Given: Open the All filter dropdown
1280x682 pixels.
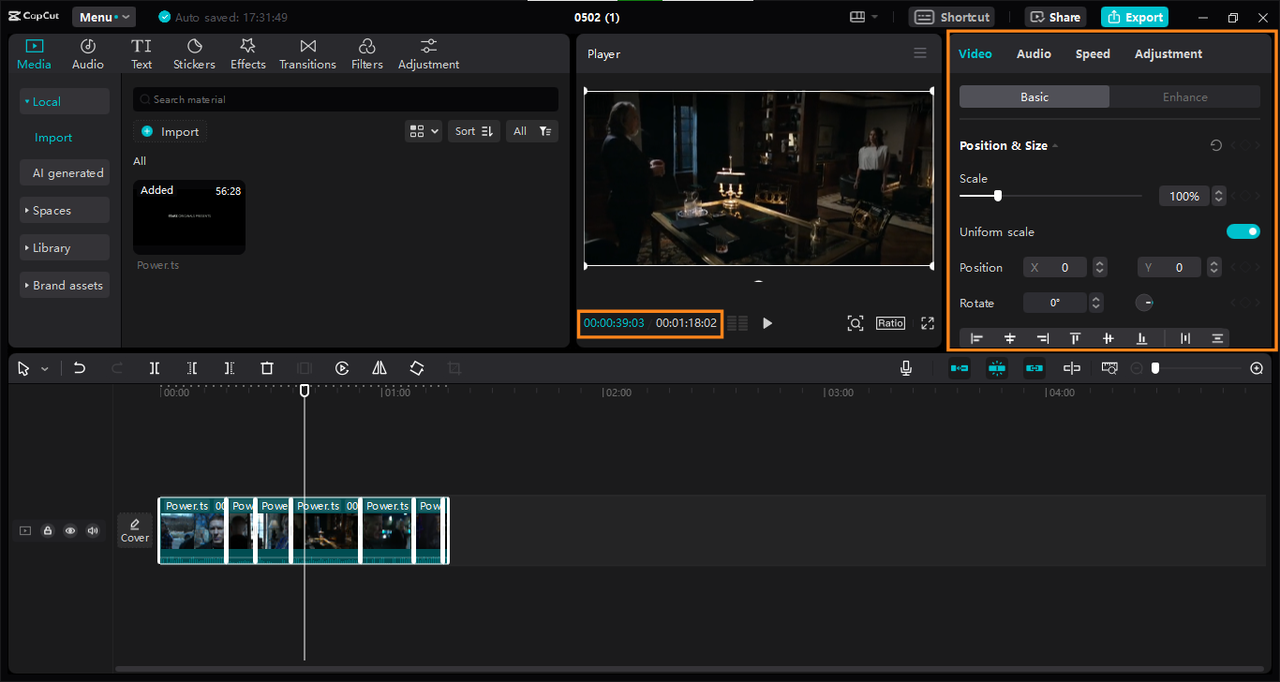Looking at the screenshot, I should pos(532,131).
